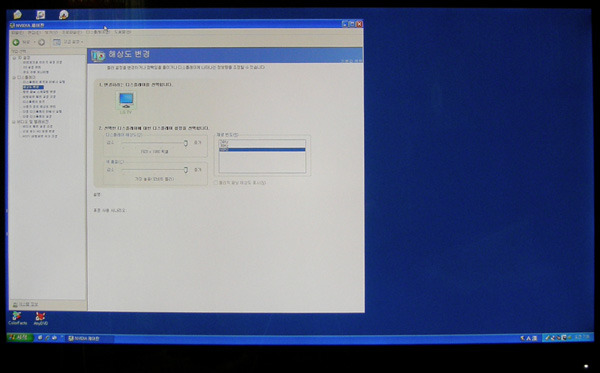Click the grey Forward arrow in the toolbar
This screenshot has width=600, height=373.
click(x=41, y=42)
